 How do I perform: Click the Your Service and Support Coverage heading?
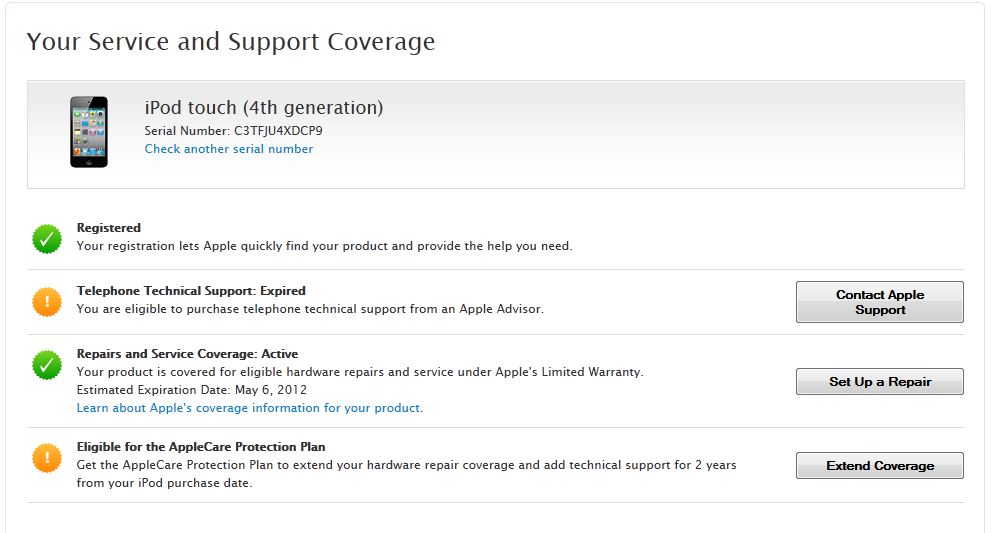(230, 42)
